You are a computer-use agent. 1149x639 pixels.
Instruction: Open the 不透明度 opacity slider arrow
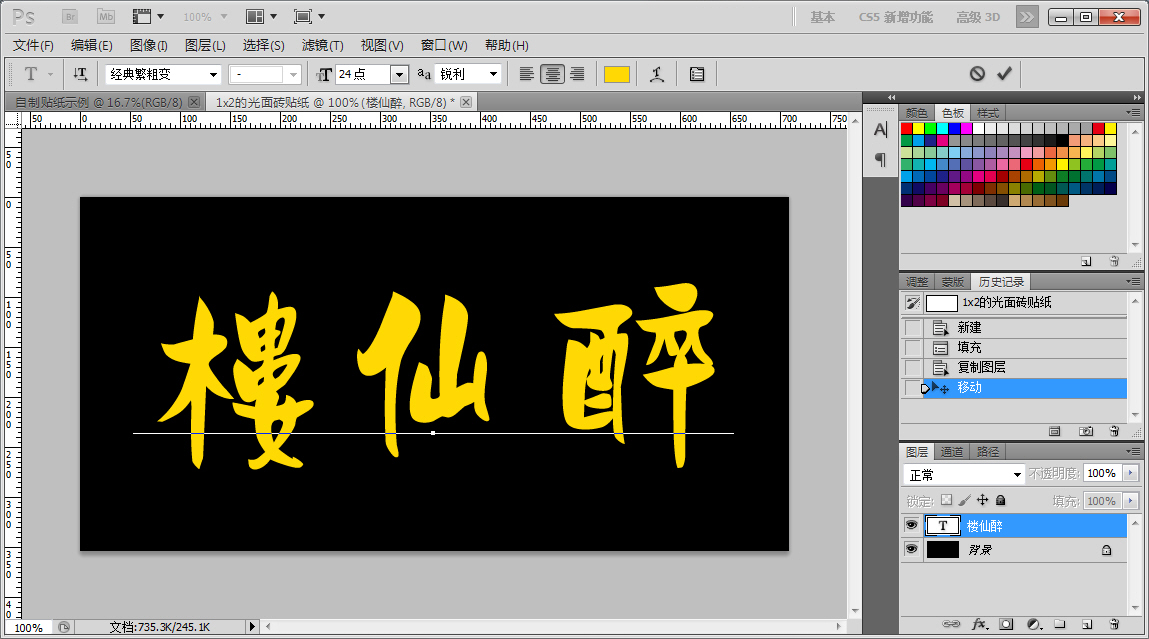coord(1131,473)
